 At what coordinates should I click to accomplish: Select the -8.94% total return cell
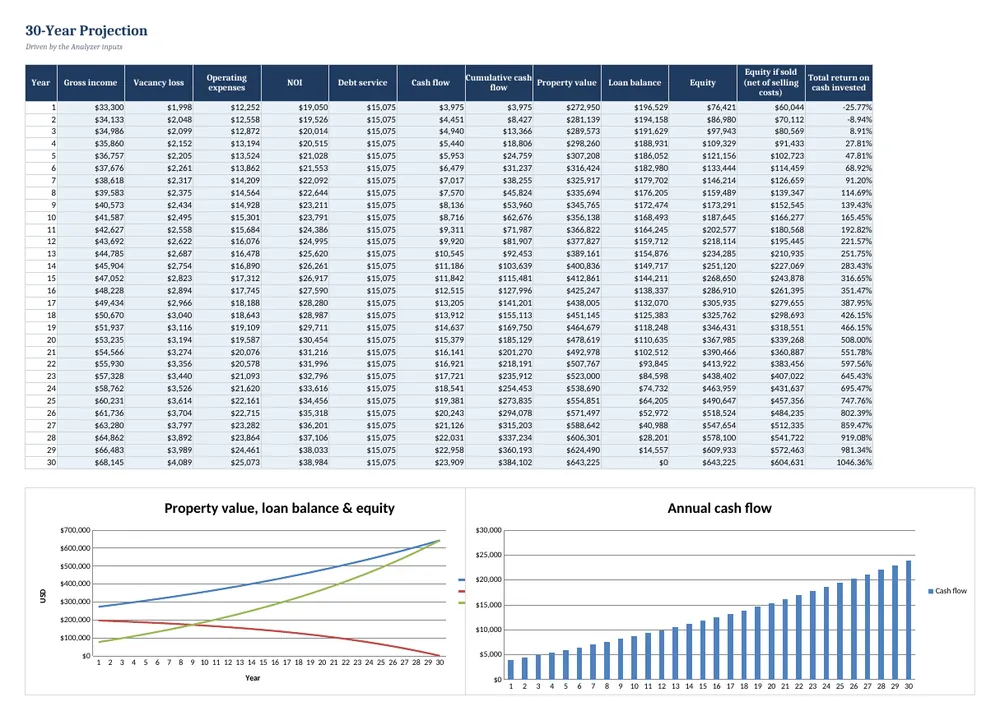839,119
